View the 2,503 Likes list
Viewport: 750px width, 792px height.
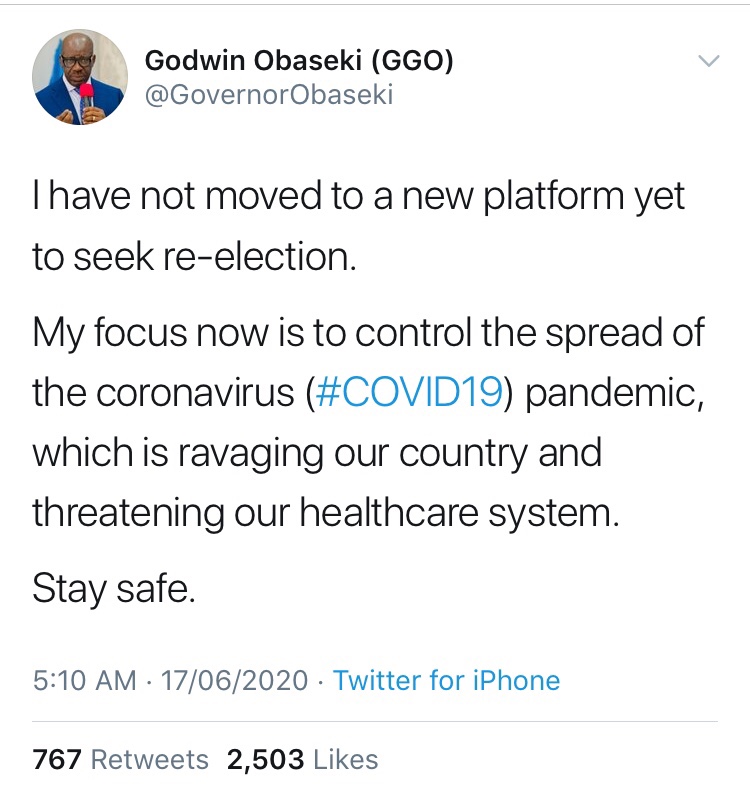tap(303, 760)
